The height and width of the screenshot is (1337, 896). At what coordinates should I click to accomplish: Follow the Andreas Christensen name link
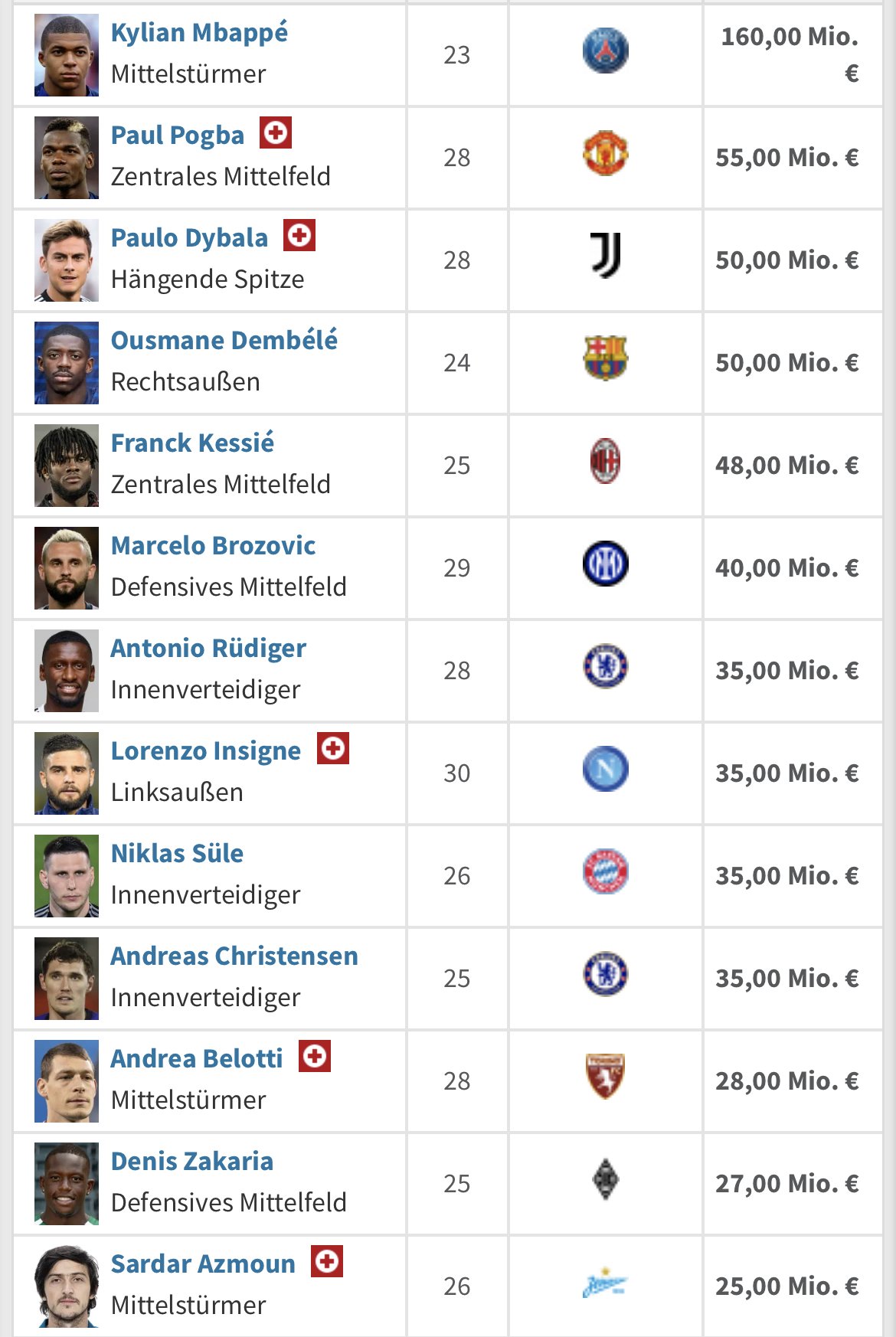pyautogui.click(x=234, y=956)
